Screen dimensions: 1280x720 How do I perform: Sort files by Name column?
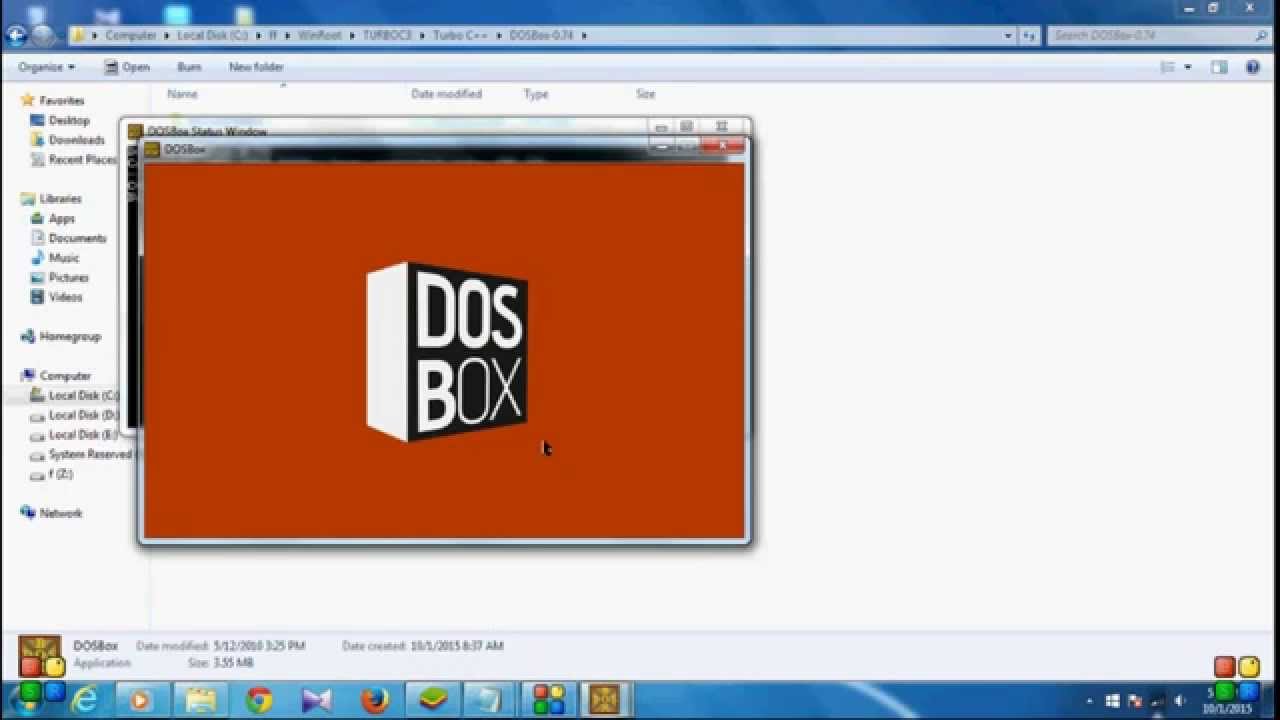(182, 94)
